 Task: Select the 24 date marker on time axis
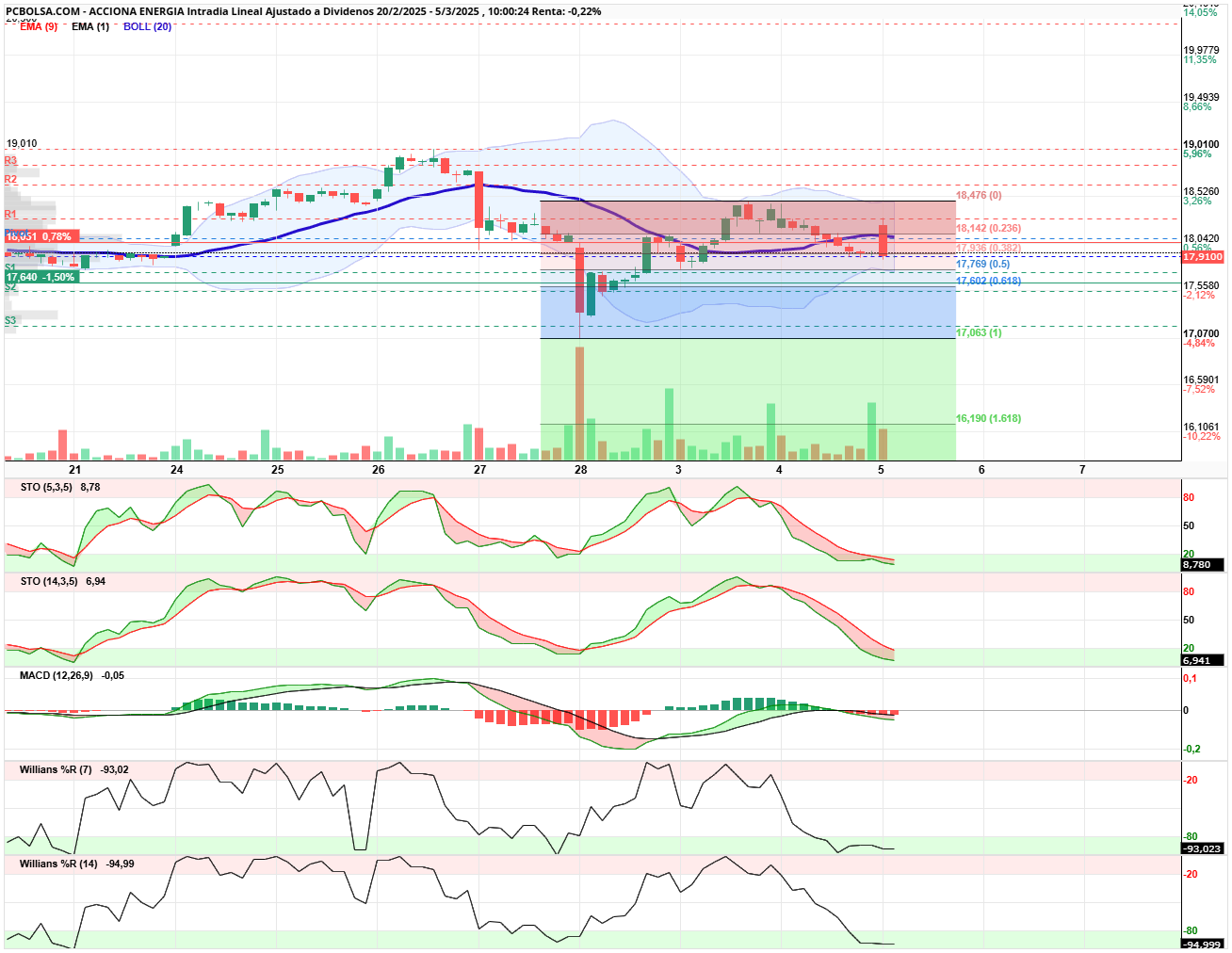(177, 469)
